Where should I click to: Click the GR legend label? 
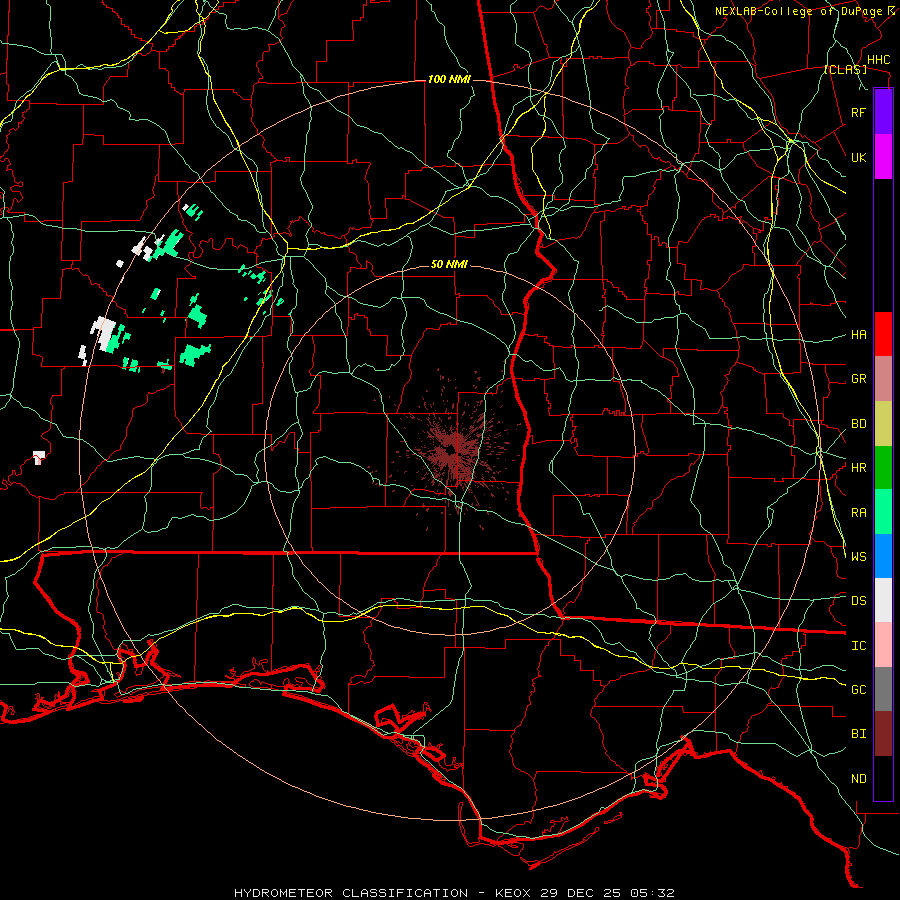click(858, 379)
